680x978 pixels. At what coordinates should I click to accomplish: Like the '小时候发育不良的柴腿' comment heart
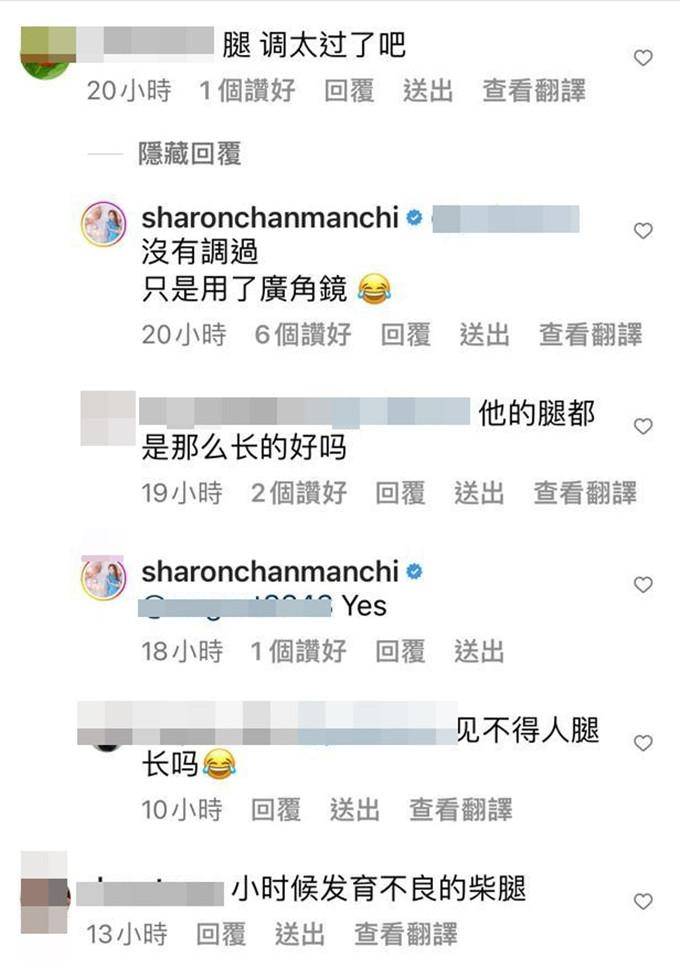(x=643, y=901)
